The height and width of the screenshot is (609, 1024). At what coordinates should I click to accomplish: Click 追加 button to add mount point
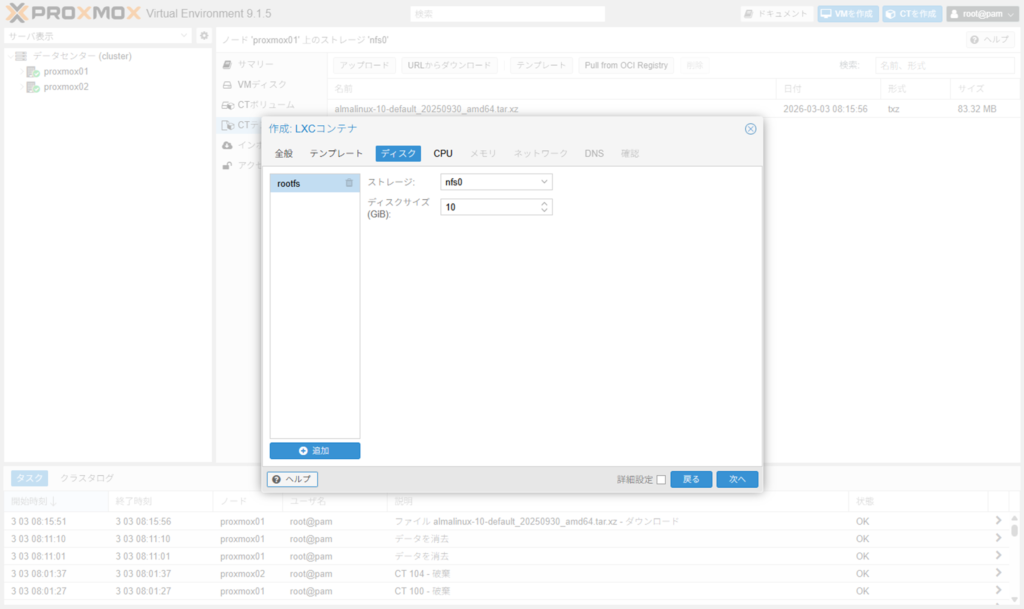tap(314, 451)
